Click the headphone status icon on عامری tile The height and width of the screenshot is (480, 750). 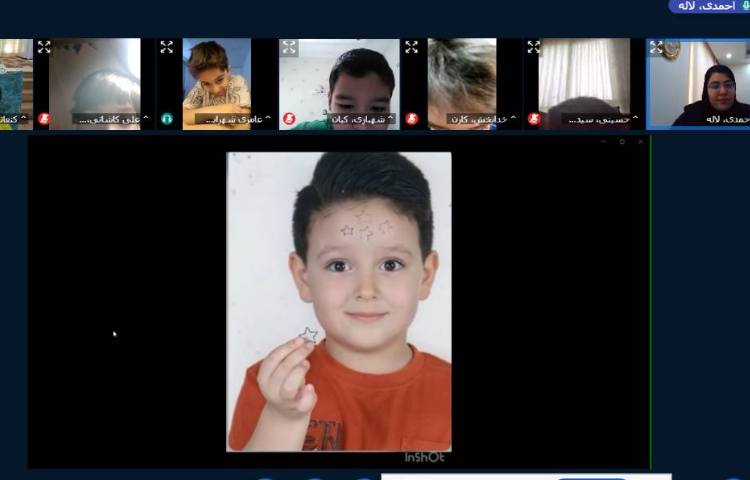tap(166, 118)
